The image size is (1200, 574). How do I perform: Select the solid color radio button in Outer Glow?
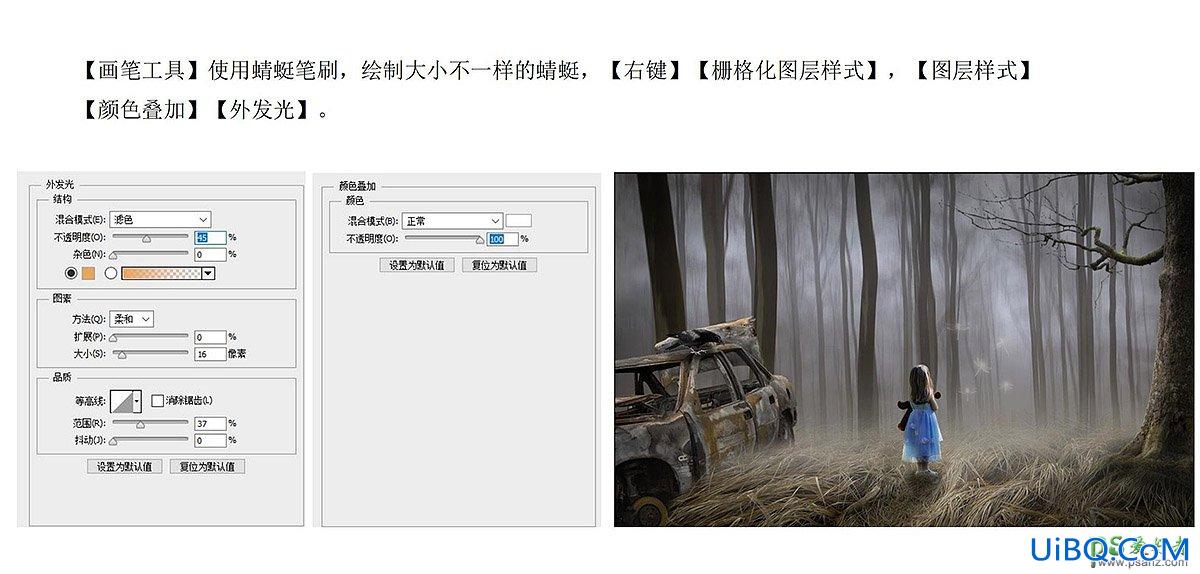tap(71, 273)
